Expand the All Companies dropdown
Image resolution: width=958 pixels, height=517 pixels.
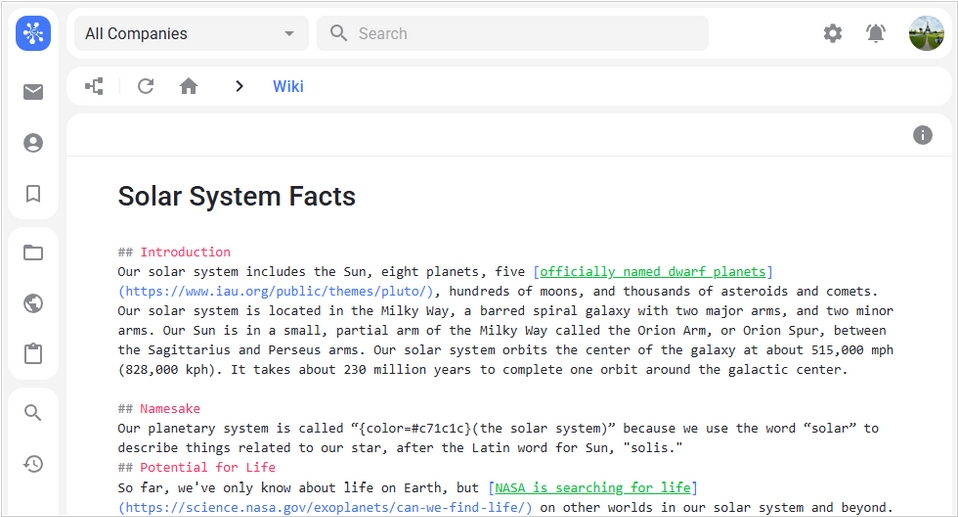190,33
